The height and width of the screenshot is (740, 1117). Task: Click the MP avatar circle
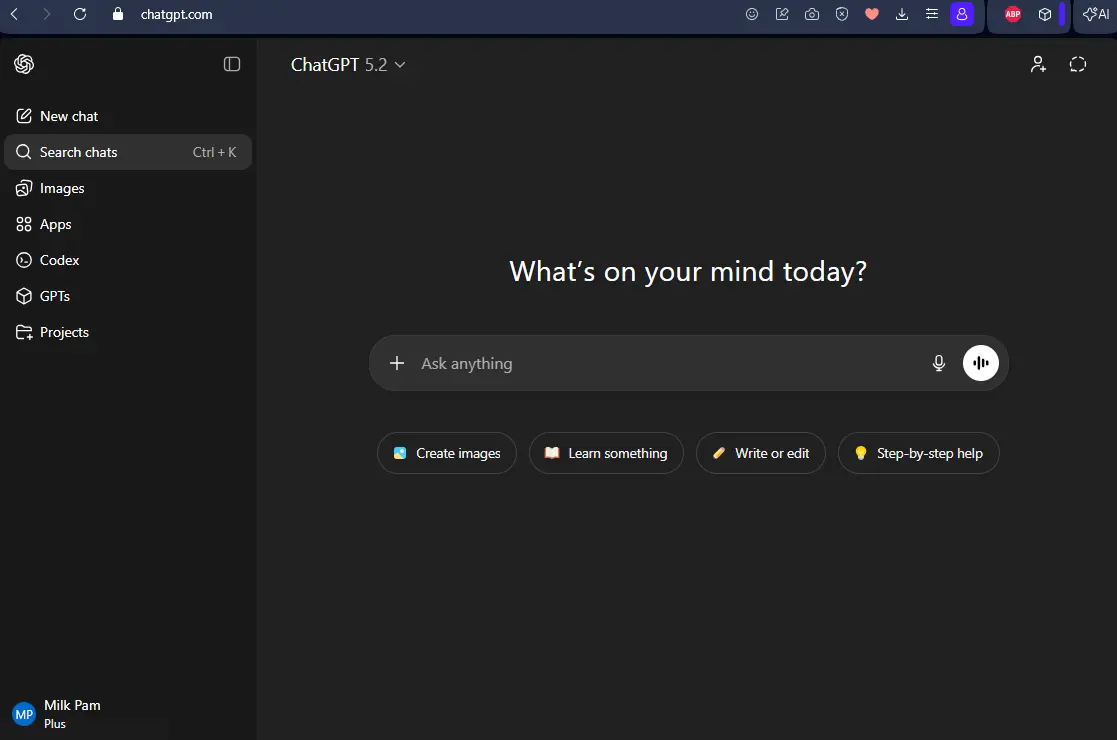(x=24, y=714)
